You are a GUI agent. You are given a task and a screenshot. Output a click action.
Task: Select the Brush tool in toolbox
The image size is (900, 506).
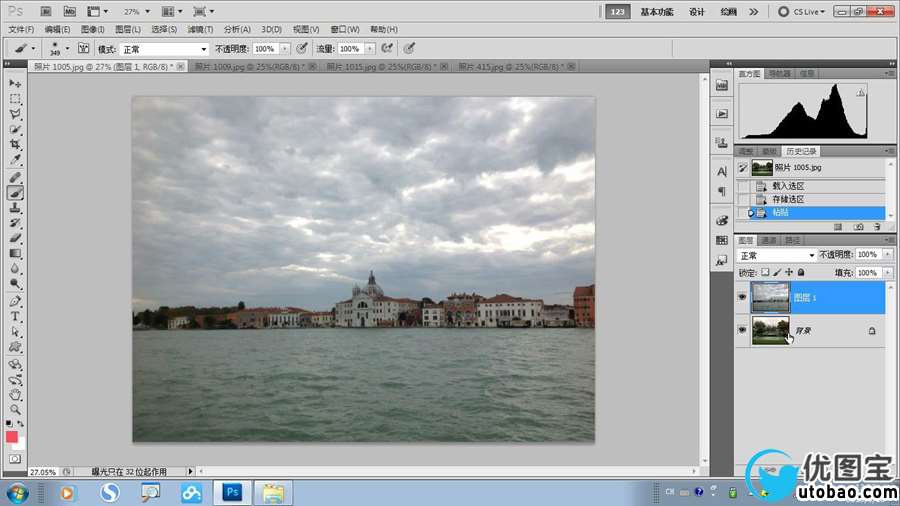15,193
